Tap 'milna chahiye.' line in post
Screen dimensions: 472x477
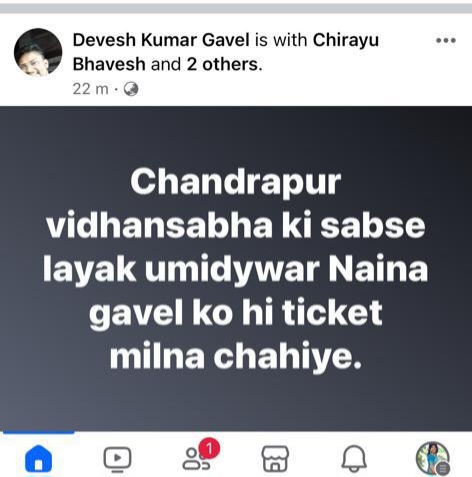pos(236,357)
